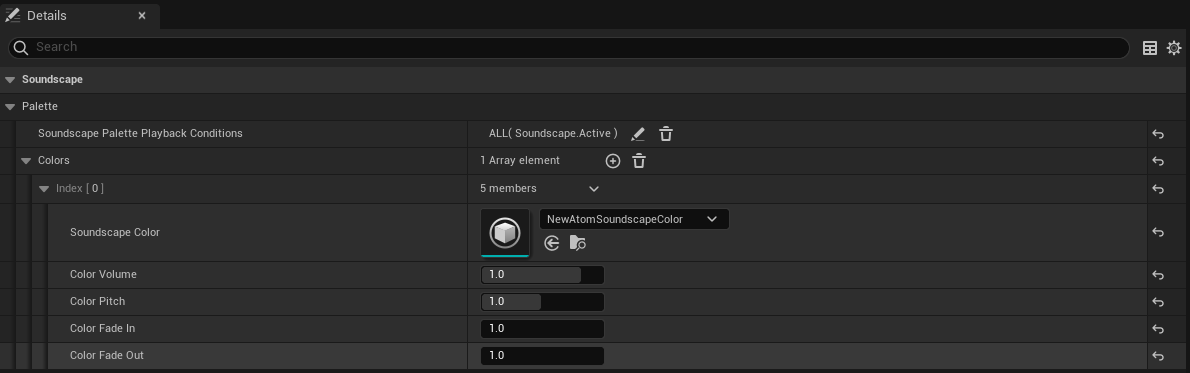Open the details settings gear

1174,48
